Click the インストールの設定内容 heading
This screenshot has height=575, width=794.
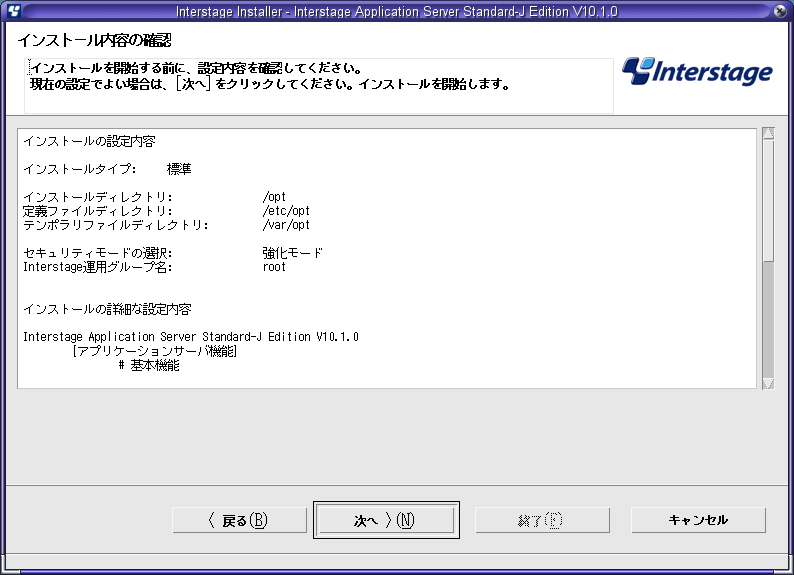(x=89, y=141)
